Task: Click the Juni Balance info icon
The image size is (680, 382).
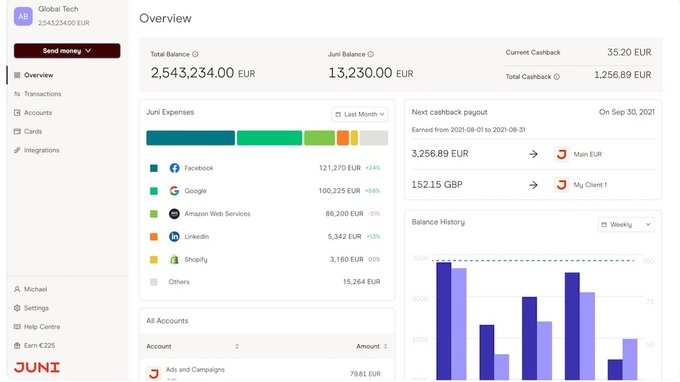Action: click(x=371, y=54)
